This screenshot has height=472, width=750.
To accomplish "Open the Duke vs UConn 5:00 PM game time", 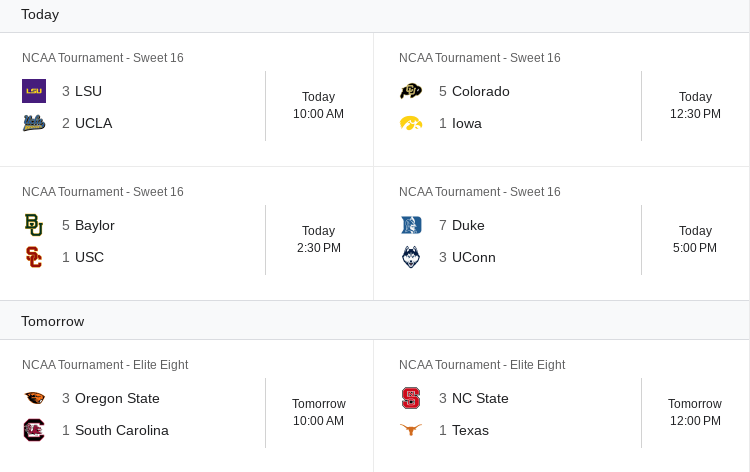I will click(x=694, y=239).
